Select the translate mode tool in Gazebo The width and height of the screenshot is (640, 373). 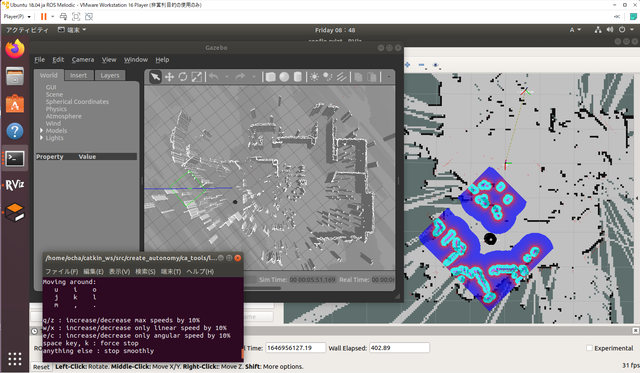169,77
